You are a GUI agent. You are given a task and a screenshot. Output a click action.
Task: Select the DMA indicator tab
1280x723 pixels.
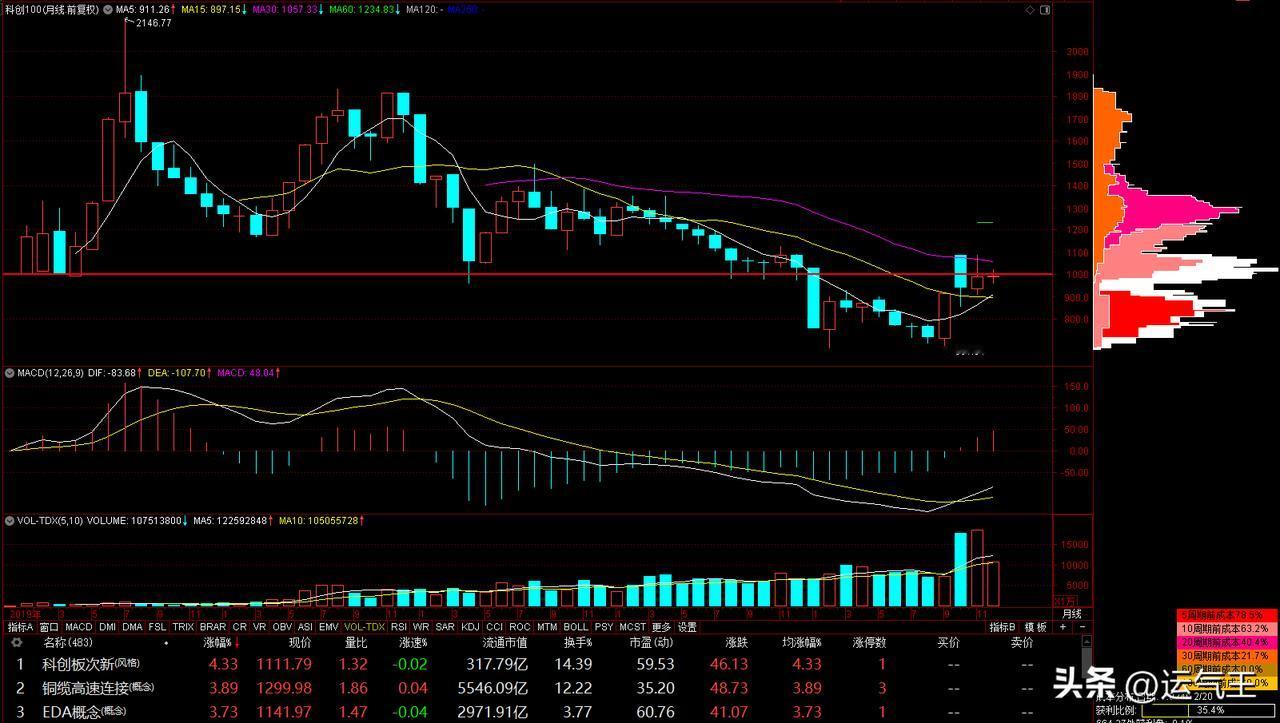point(132,627)
